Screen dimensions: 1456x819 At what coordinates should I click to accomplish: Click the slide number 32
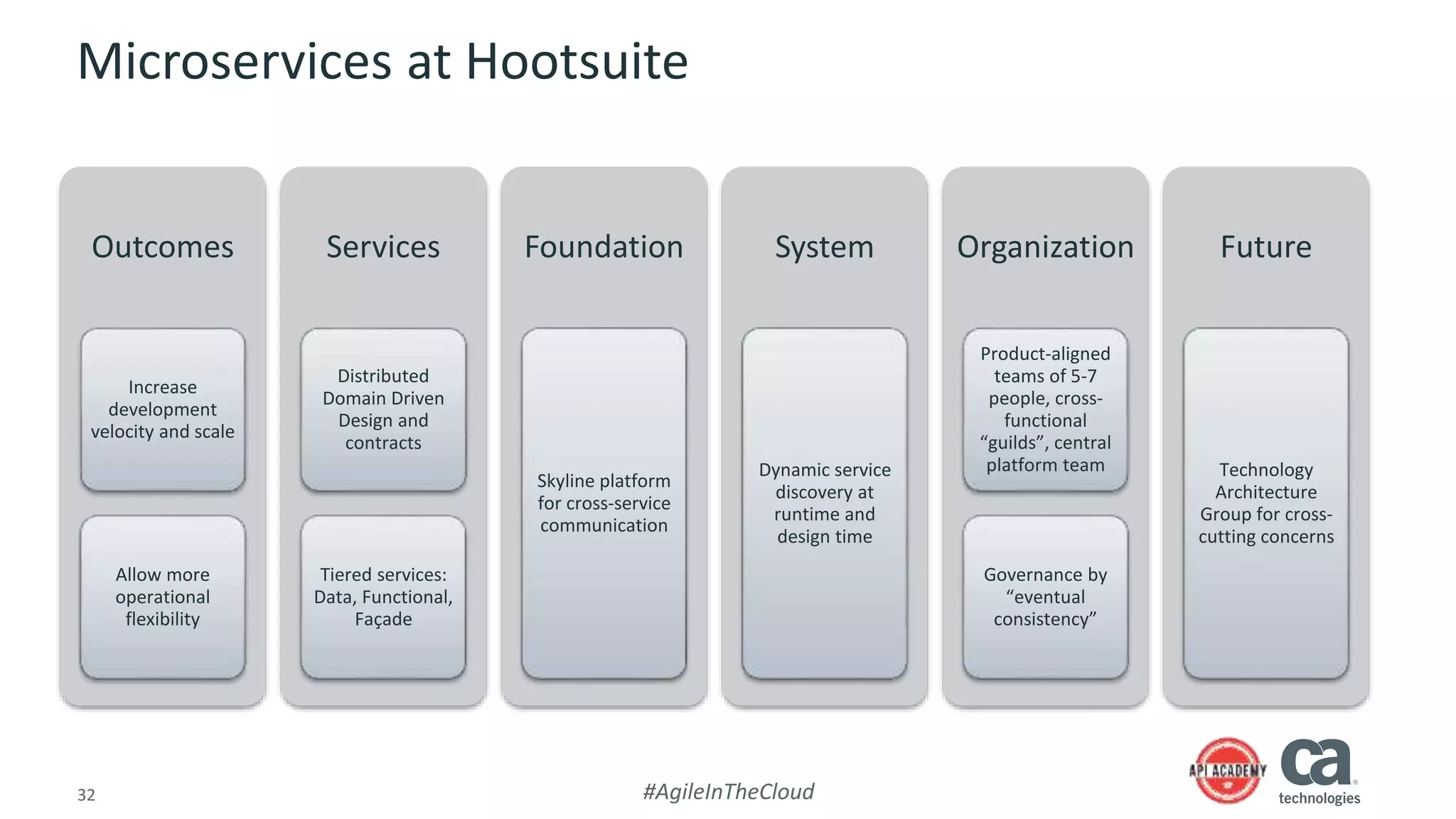click(86, 795)
